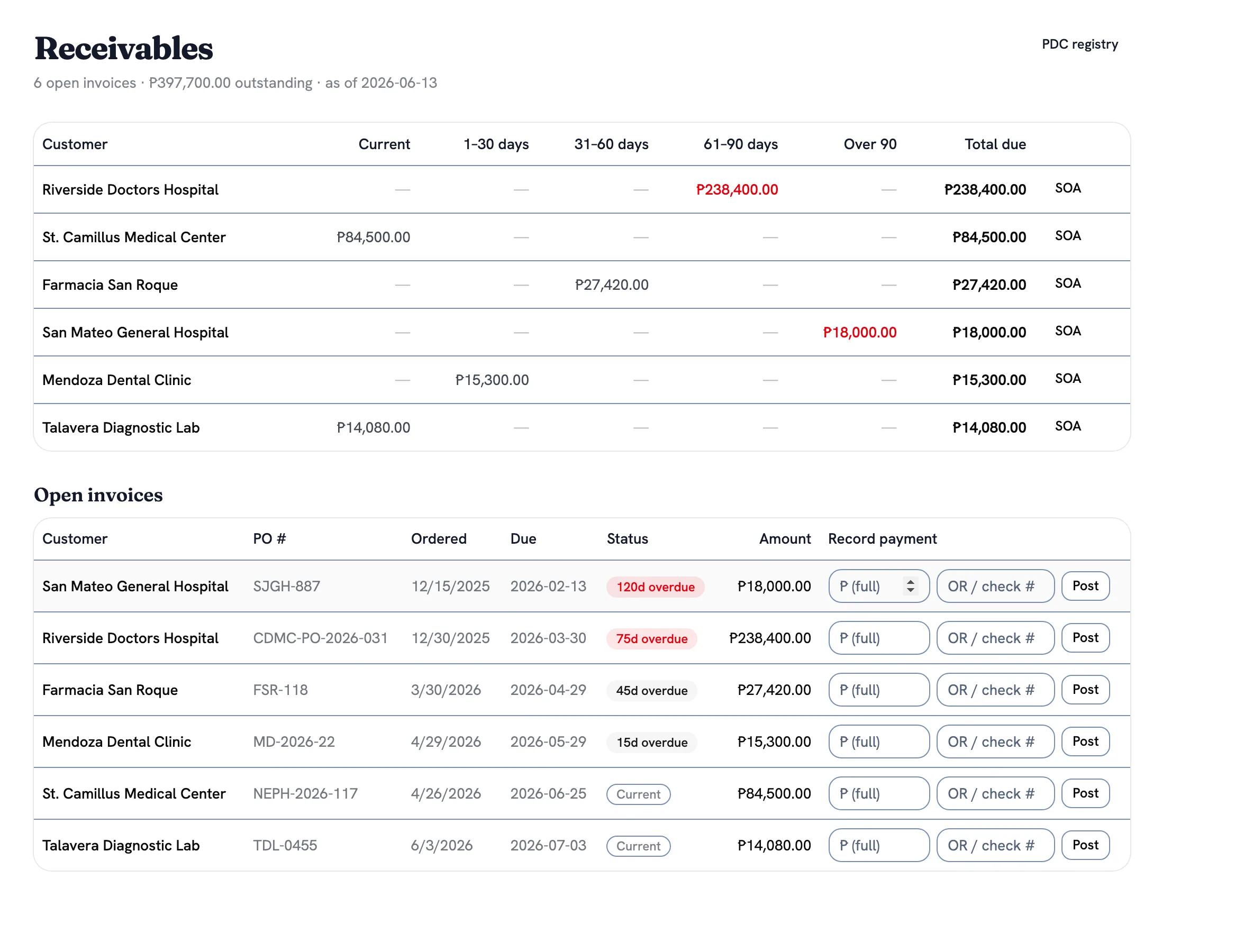Focus amount field for Mendoza Dental invoice
This screenshot has height=952, width=1253.
pyautogui.click(x=878, y=741)
